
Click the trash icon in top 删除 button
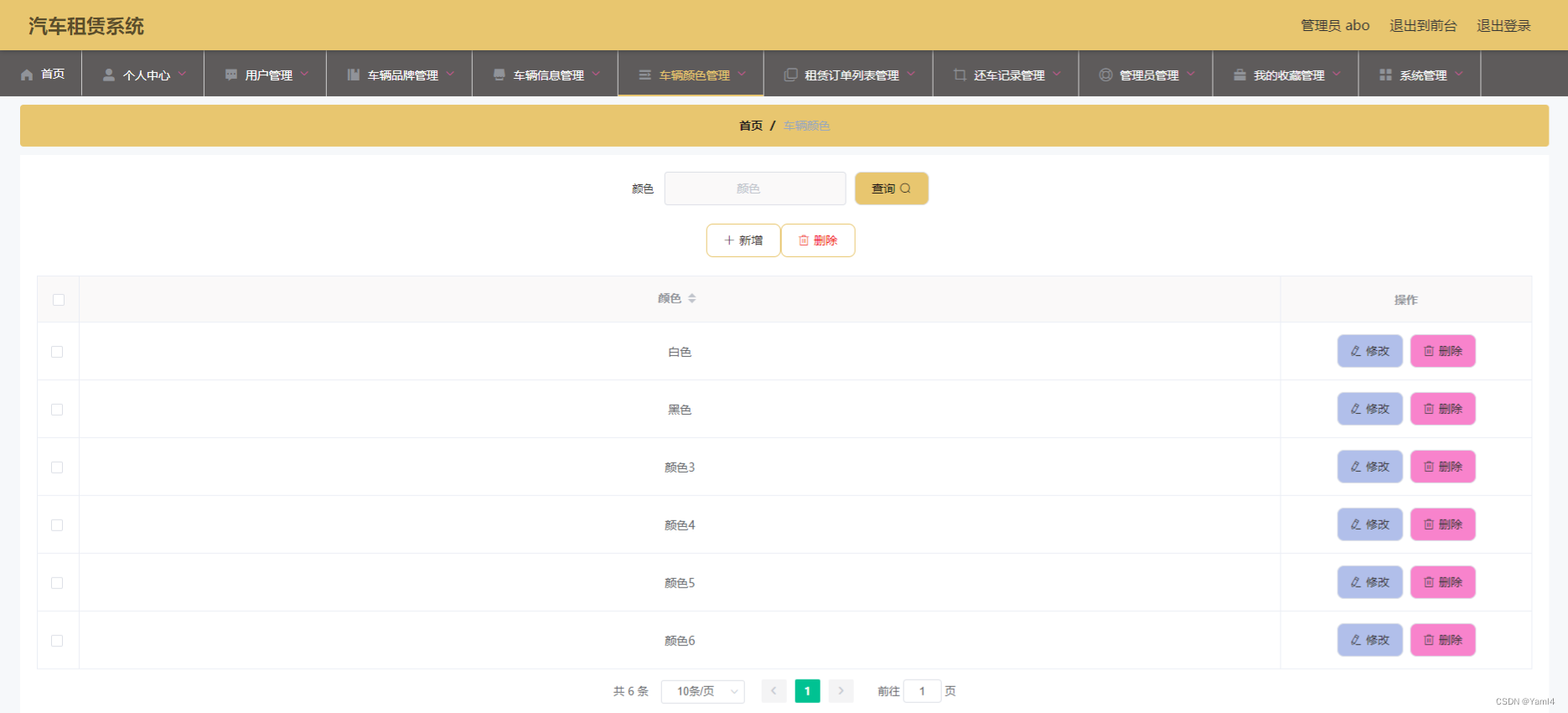(804, 240)
